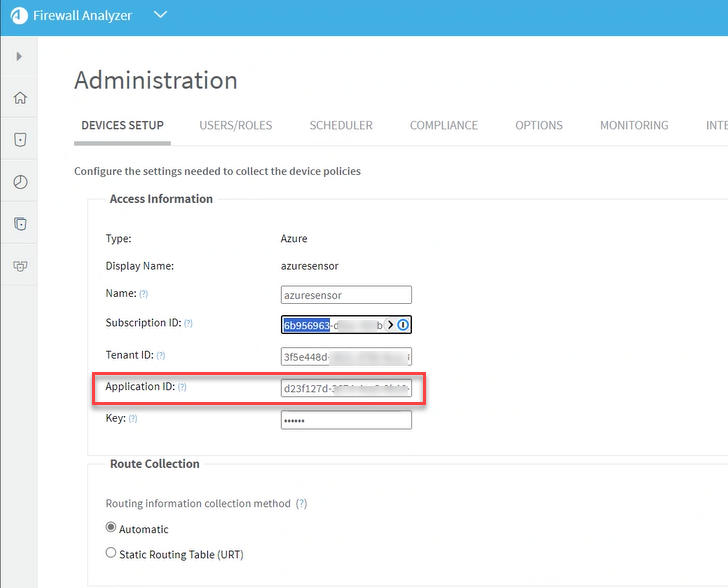Open the product switcher chevron dropdown
Viewport: 728px width, 588px height.
tap(161, 15)
